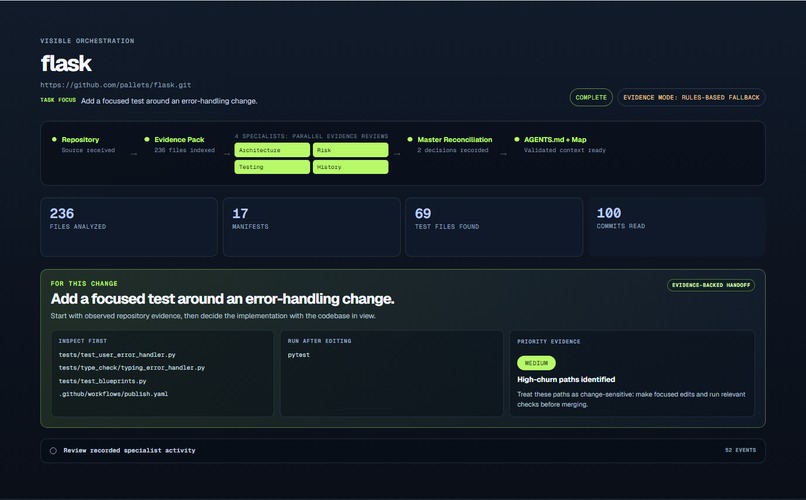
Task: Click tests/test_blueprints.py path
Action: 102,381
